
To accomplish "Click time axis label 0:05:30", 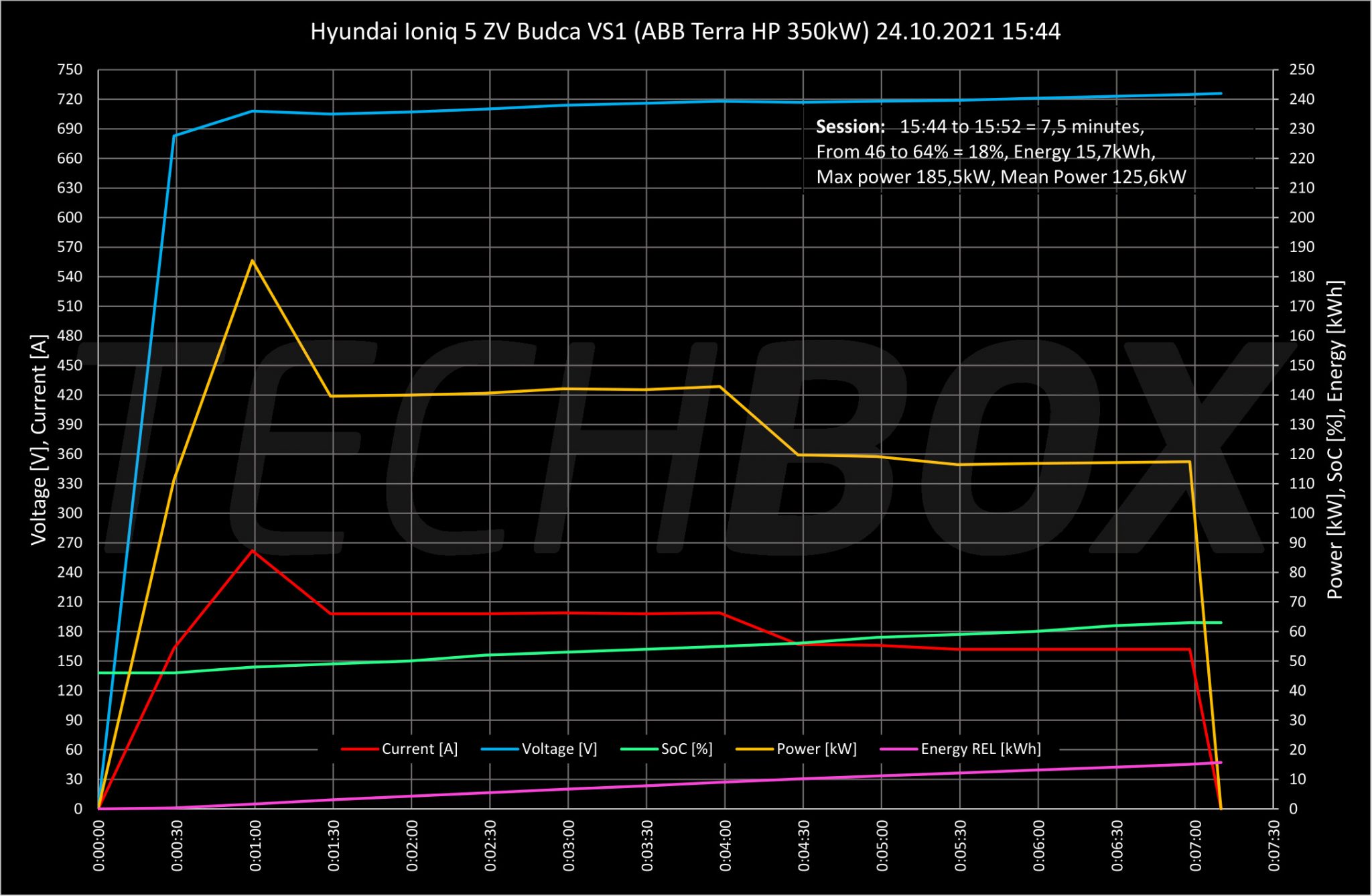I will (x=961, y=846).
